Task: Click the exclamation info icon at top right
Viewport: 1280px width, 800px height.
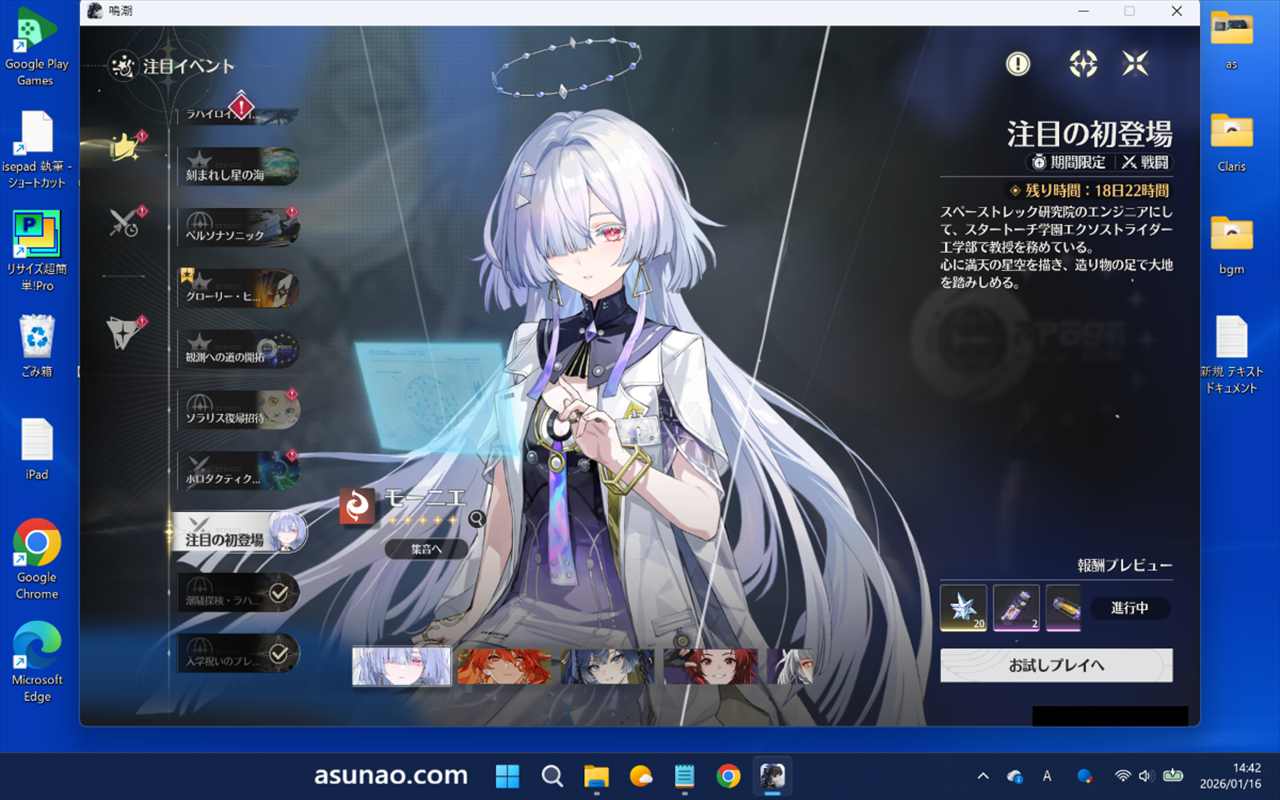Action: pyautogui.click(x=1017, y=64)
